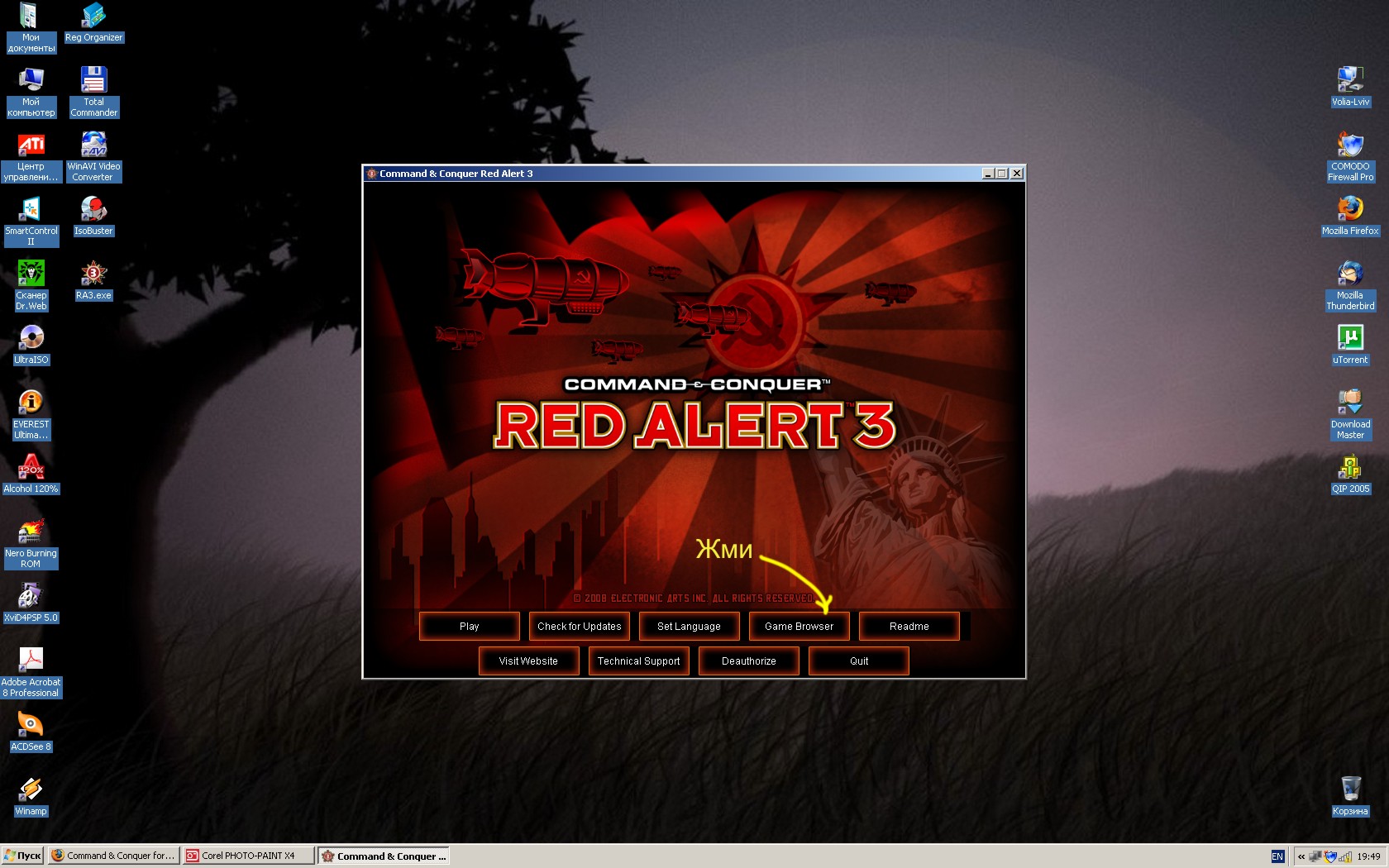
Task: Select the EVEREST Ultimate desktop icon
Action: [31, 414]
